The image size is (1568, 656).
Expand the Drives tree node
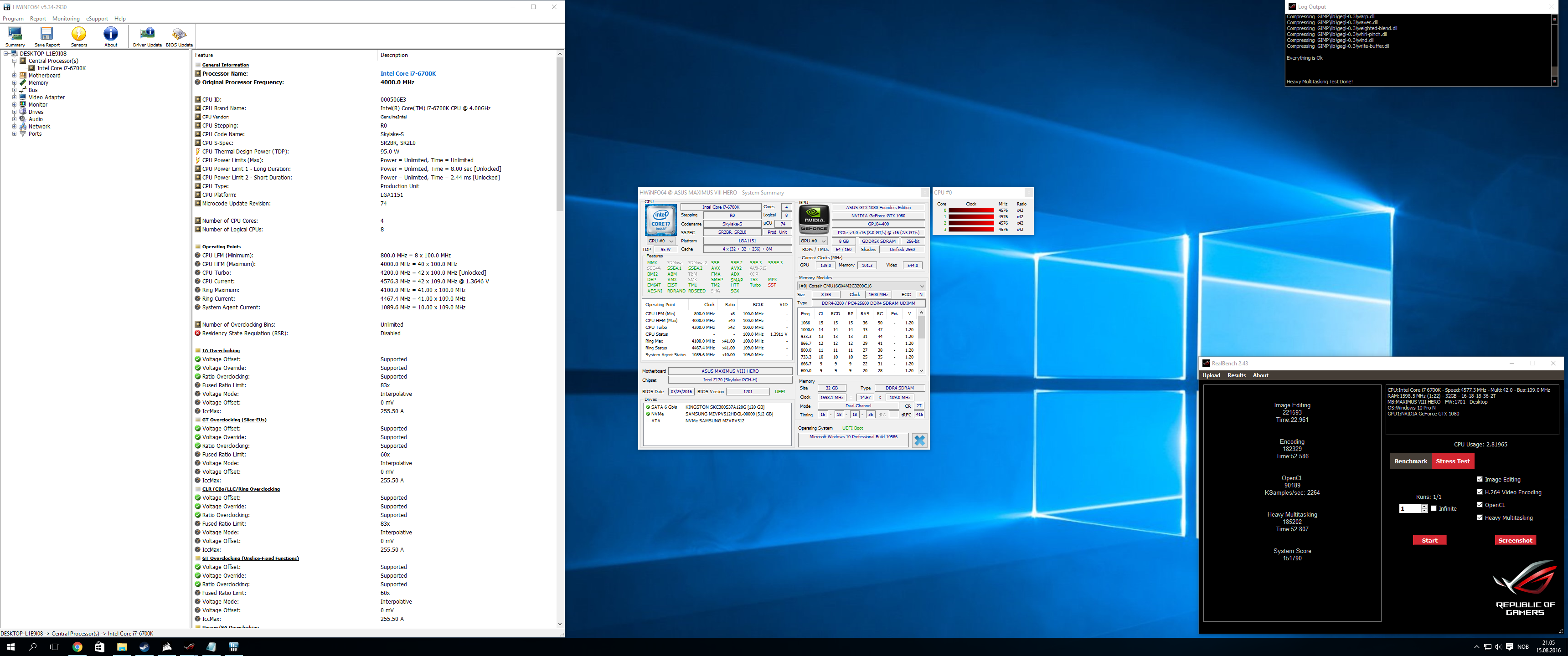click(15, 112)
